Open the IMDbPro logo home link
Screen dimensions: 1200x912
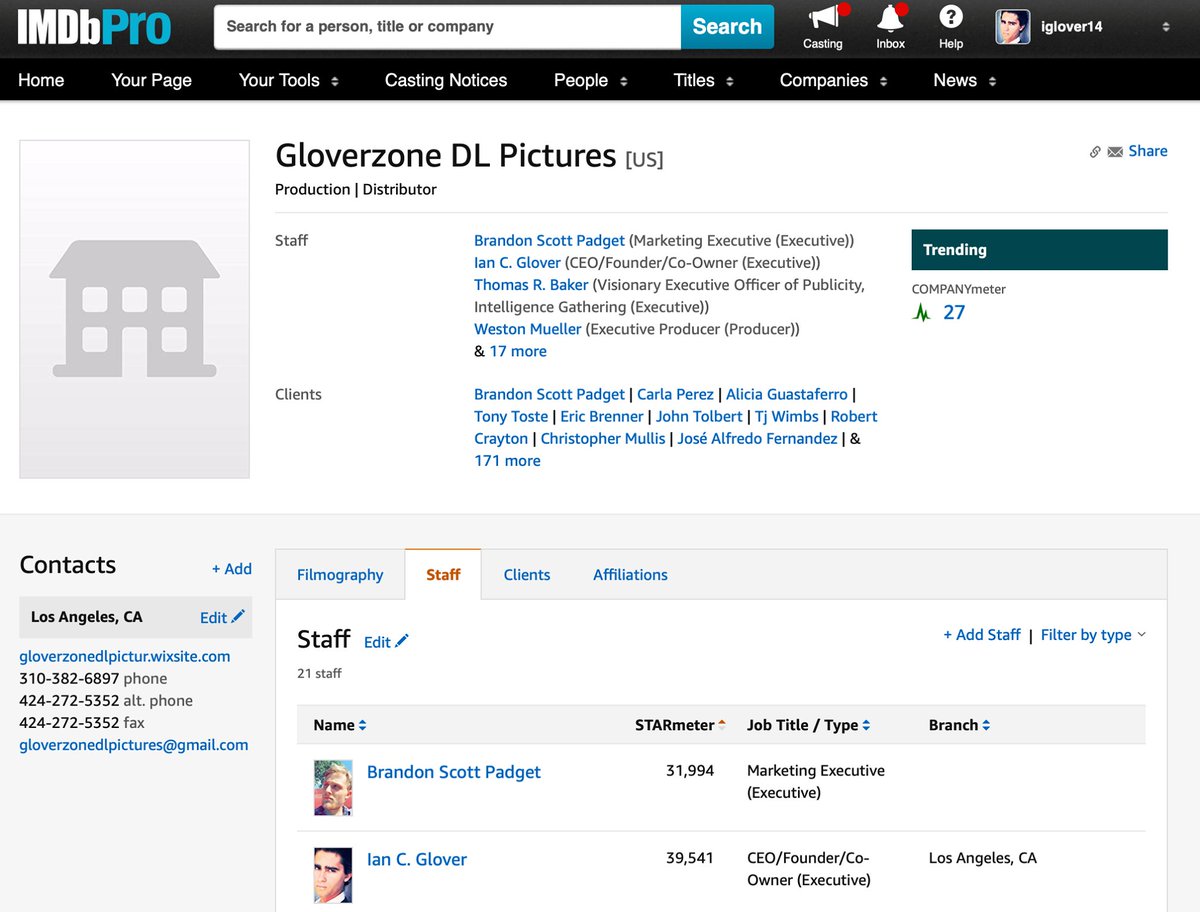pyautogui.click(x=94, y=27)
